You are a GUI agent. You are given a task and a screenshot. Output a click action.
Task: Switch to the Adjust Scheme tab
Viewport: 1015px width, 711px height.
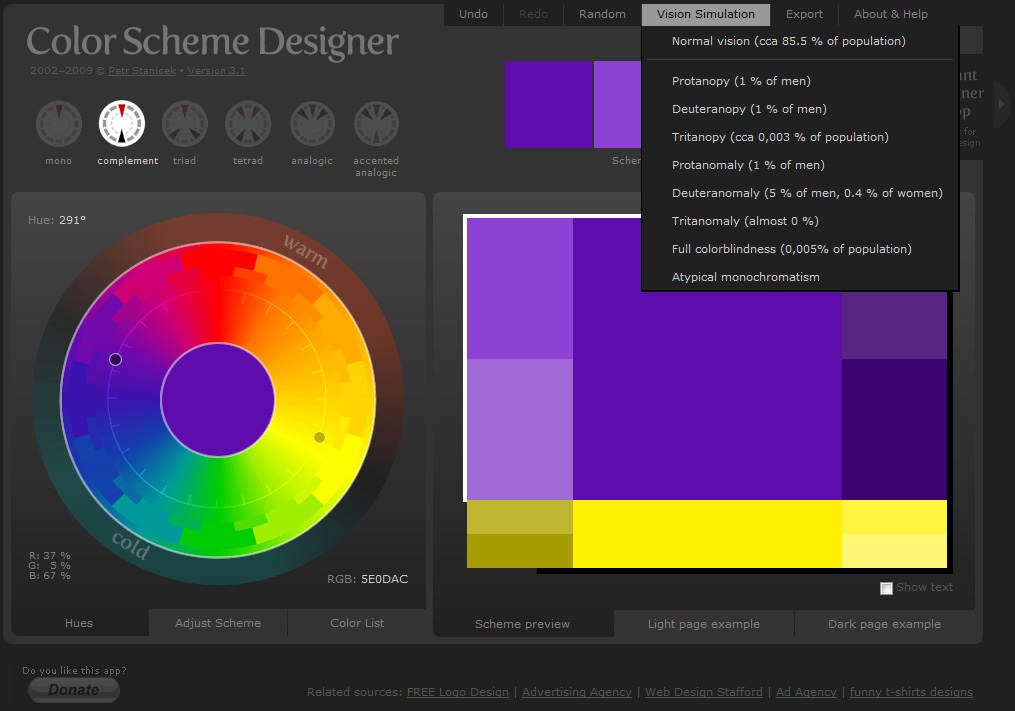coord(218,623)
